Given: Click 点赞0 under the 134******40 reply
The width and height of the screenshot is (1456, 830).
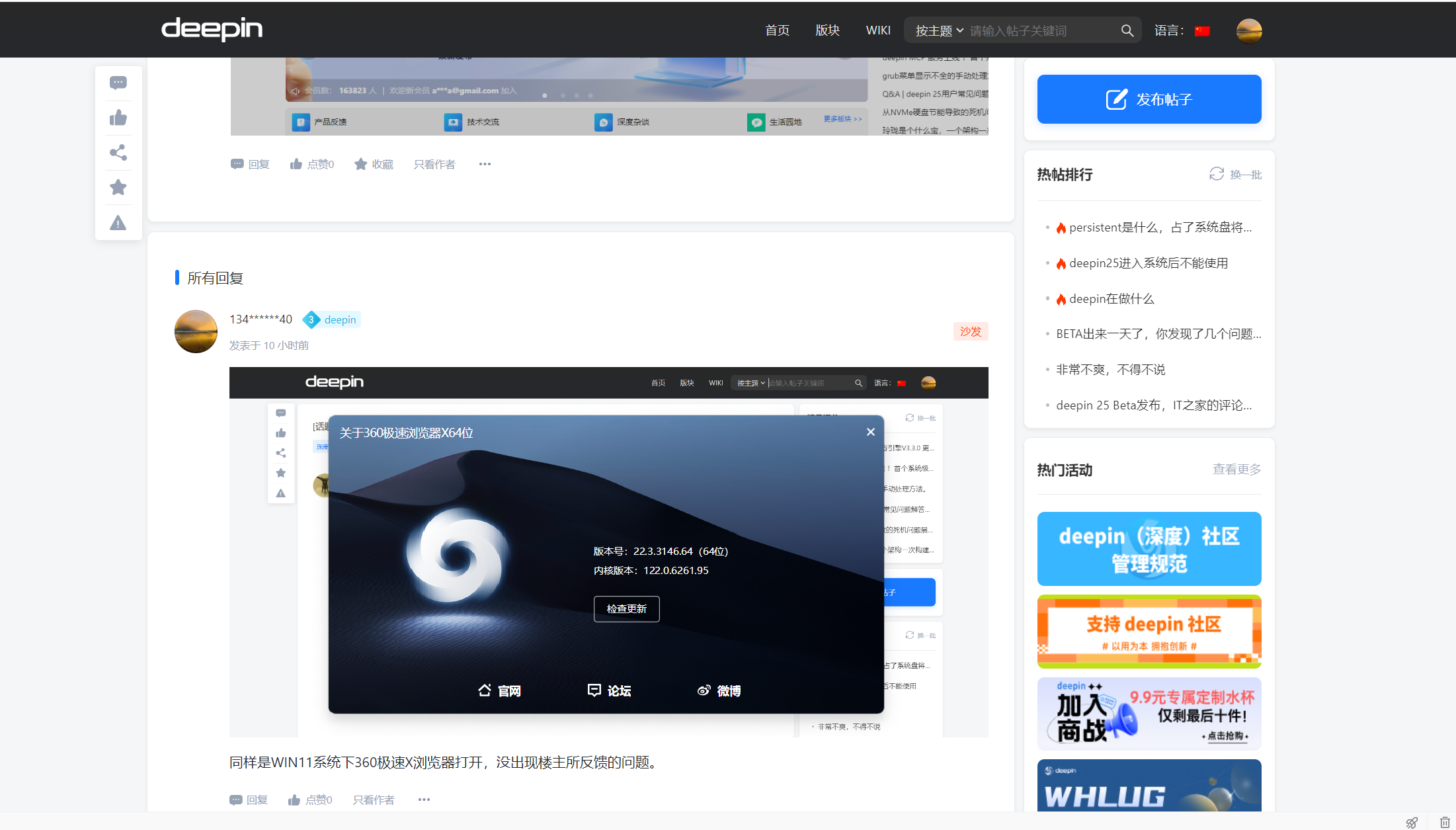Looking at the screenshot, I should (x=310, y=800).
